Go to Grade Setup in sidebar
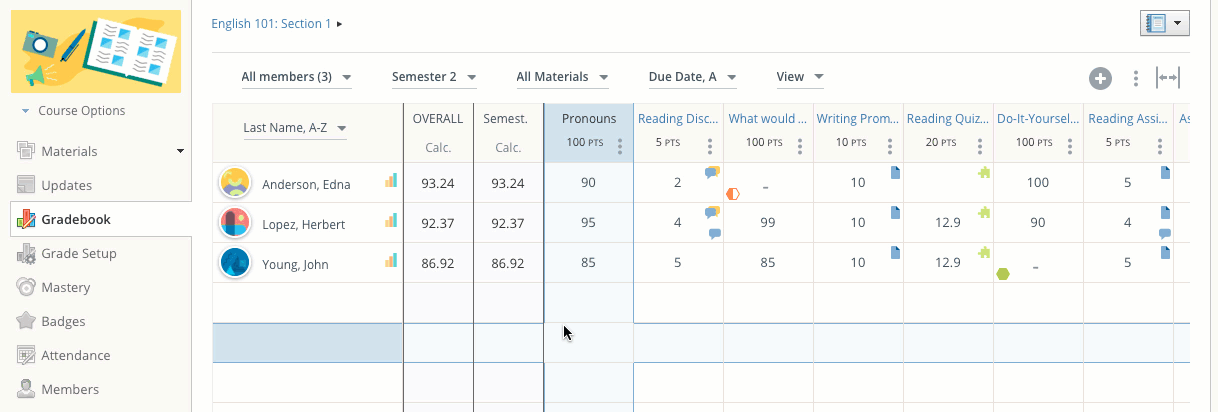1218x412 pixels. [78, 254]
